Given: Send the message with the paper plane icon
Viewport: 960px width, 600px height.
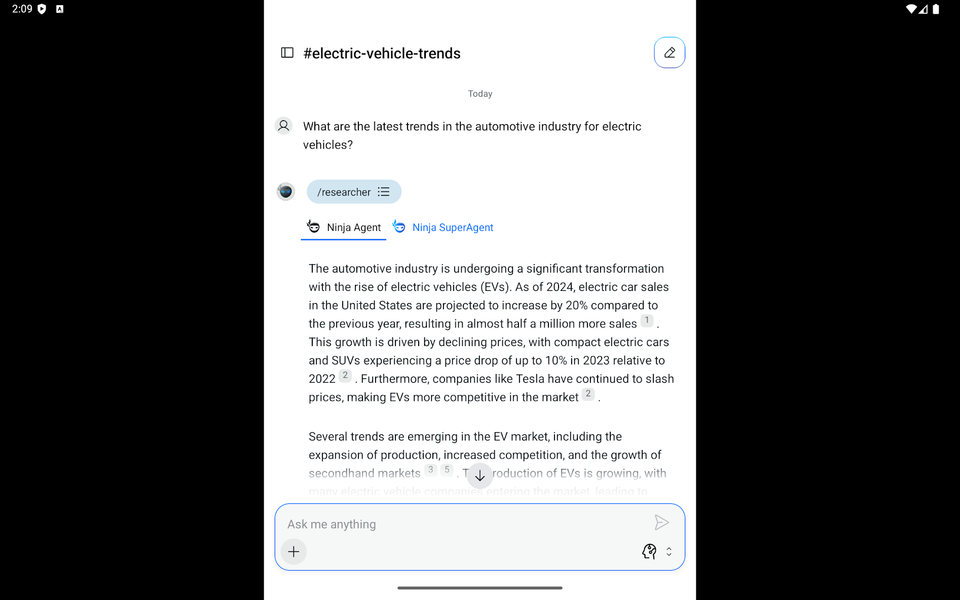Looking at the screenshot, I should click(661, 522).
